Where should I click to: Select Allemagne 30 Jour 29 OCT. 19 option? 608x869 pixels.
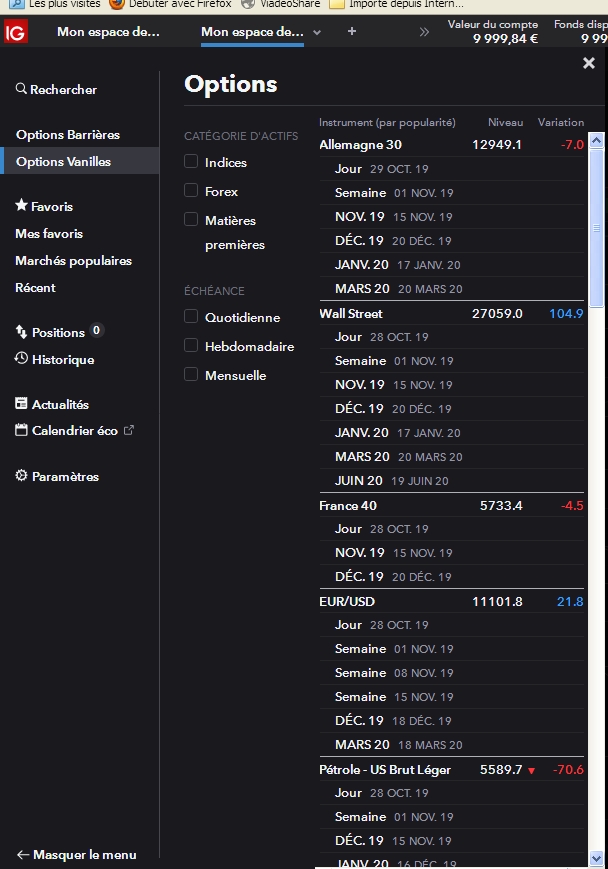(452, 169)
